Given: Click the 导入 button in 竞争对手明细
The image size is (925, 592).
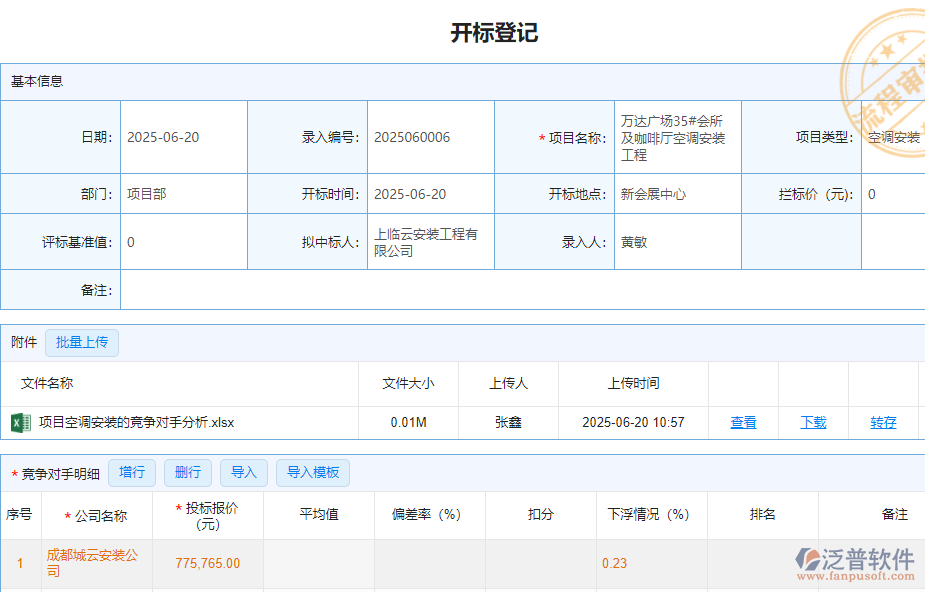Looking at the screenshot, I should pyautogui.click(x=243, y=473).
